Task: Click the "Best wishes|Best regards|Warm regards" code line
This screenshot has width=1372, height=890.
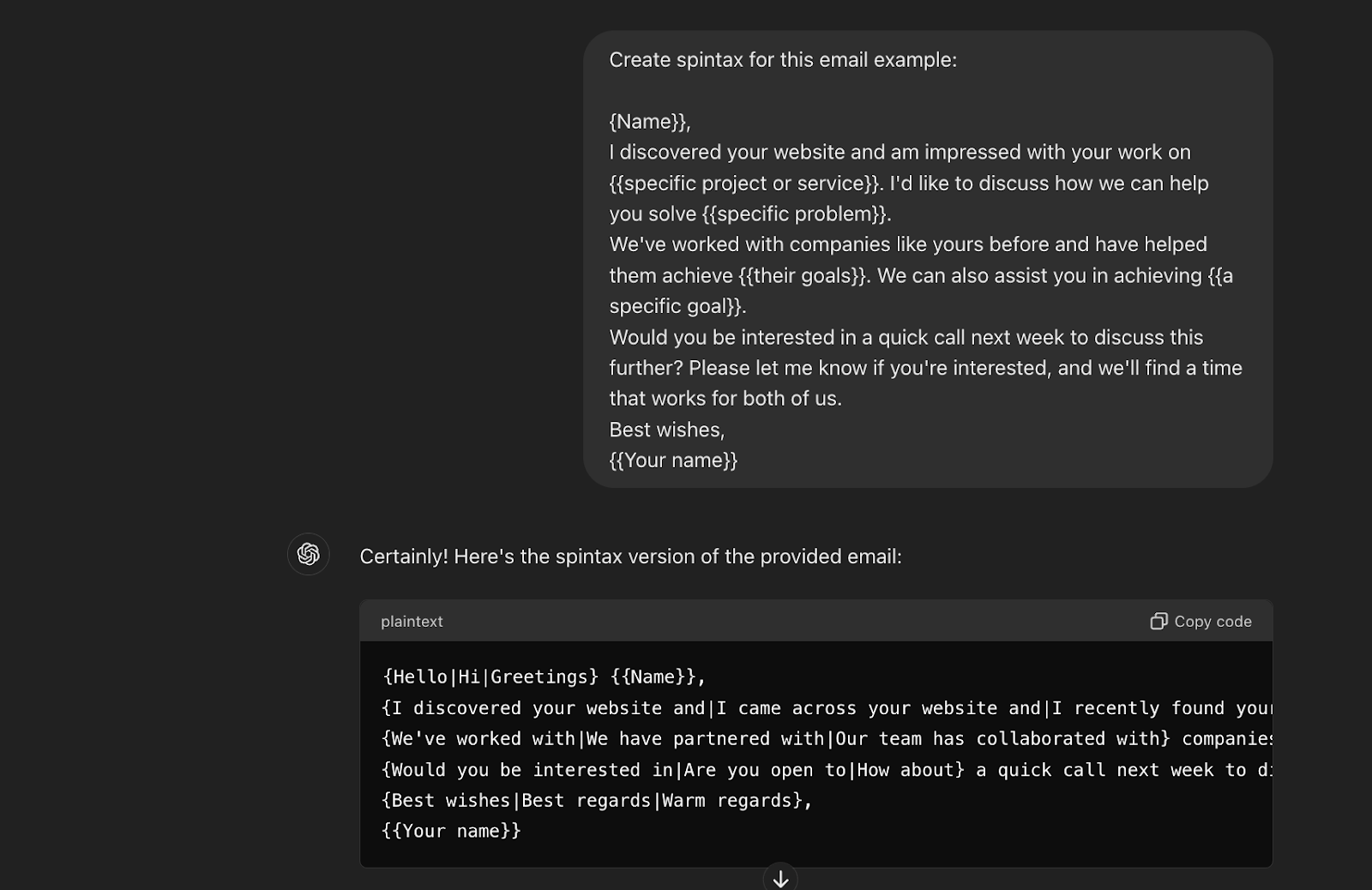Action: [x=597, y=801]
